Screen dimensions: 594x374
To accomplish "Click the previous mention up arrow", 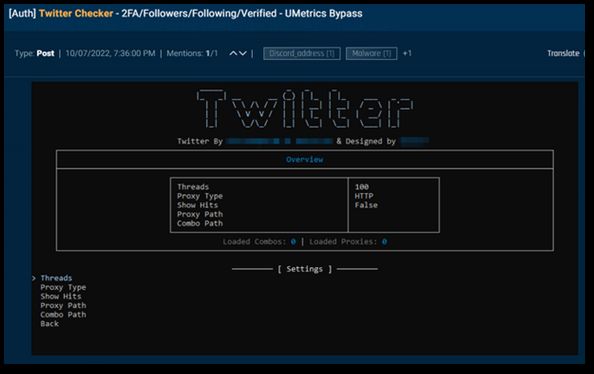I will point(233,53).
